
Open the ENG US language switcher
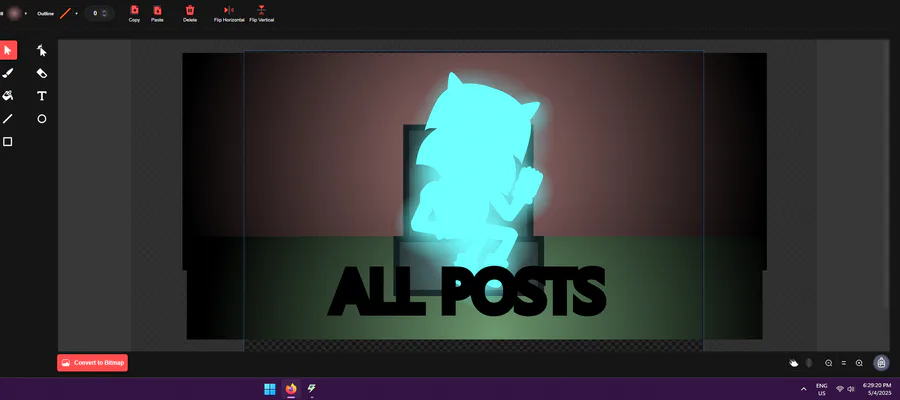[x=821, y=389]
